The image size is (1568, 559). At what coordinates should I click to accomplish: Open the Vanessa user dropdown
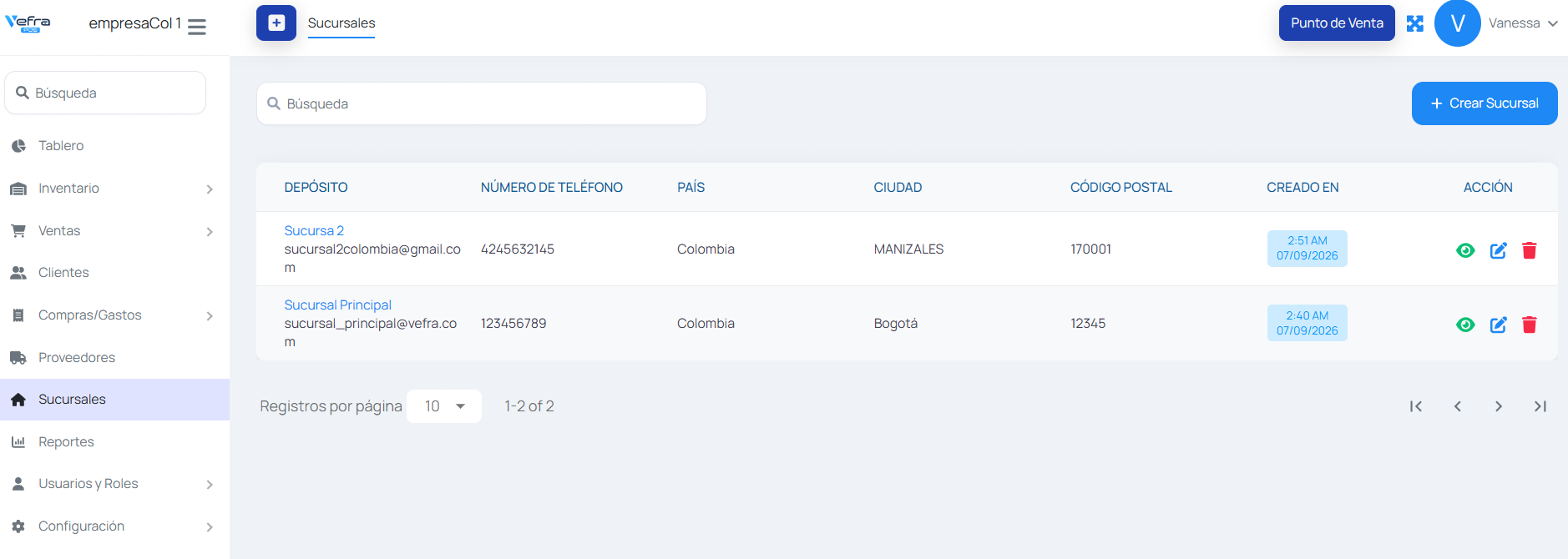coord(1523,23)
